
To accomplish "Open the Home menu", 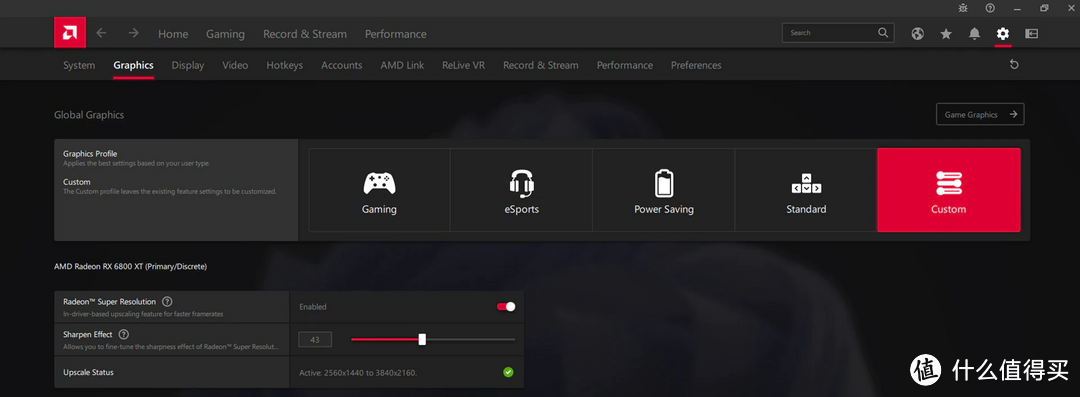I will click(173, 34).
